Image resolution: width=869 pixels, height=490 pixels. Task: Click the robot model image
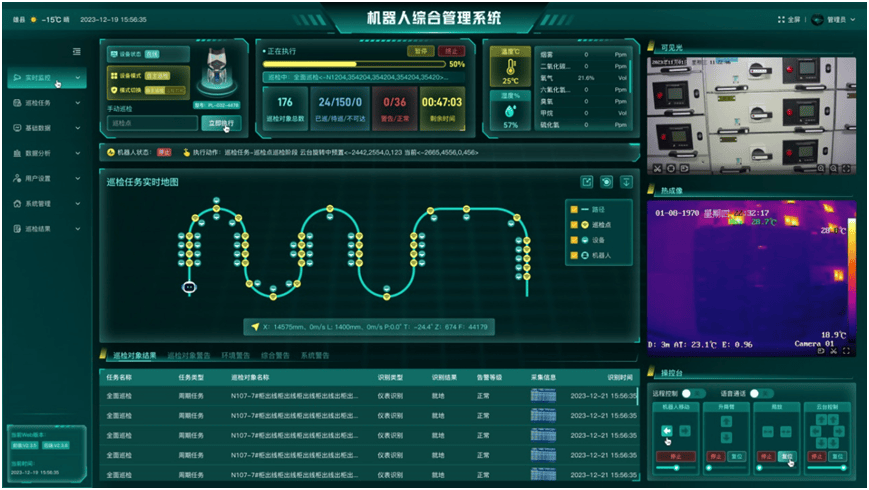(x=217, y=70)
